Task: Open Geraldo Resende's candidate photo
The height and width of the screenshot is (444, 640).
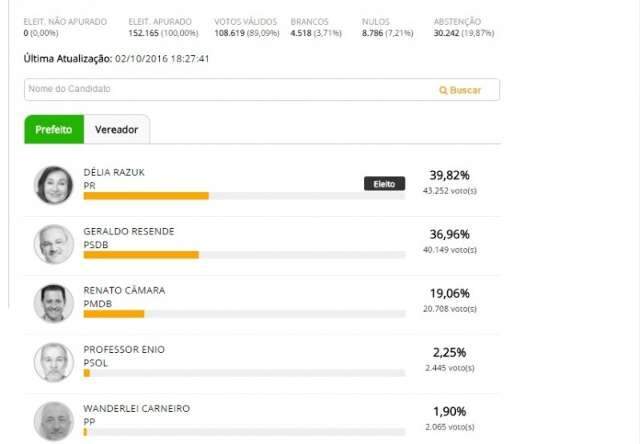Action: point(53,244)
